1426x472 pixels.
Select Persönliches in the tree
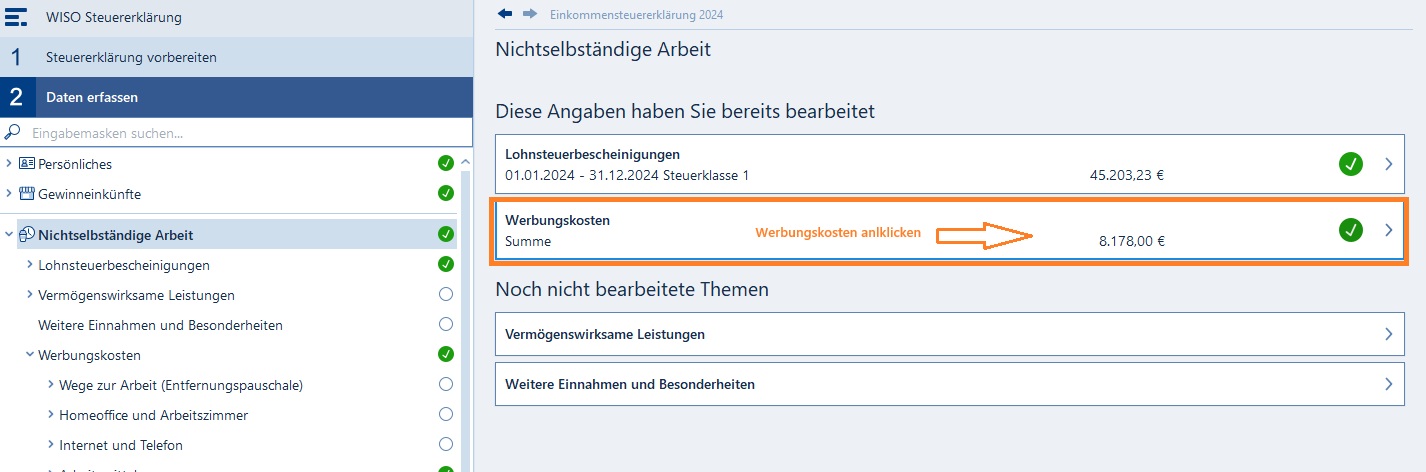(75, 163)
